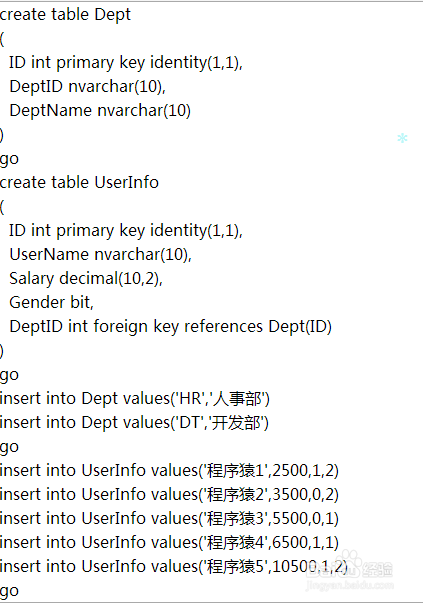Click the line 'create table UserInfo'

[79, 182]
